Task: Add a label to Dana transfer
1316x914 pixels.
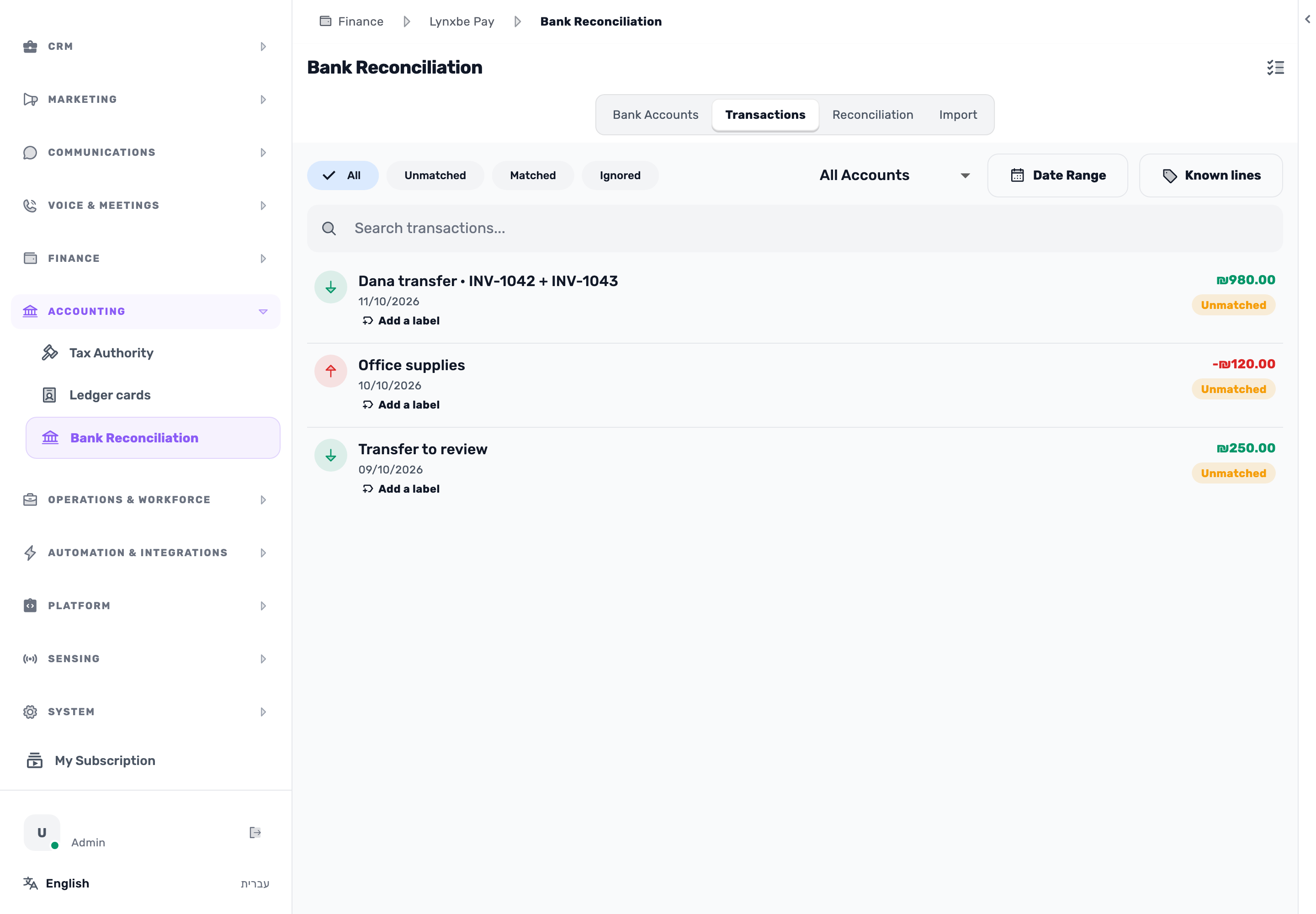Action: (x=401, y=321)
